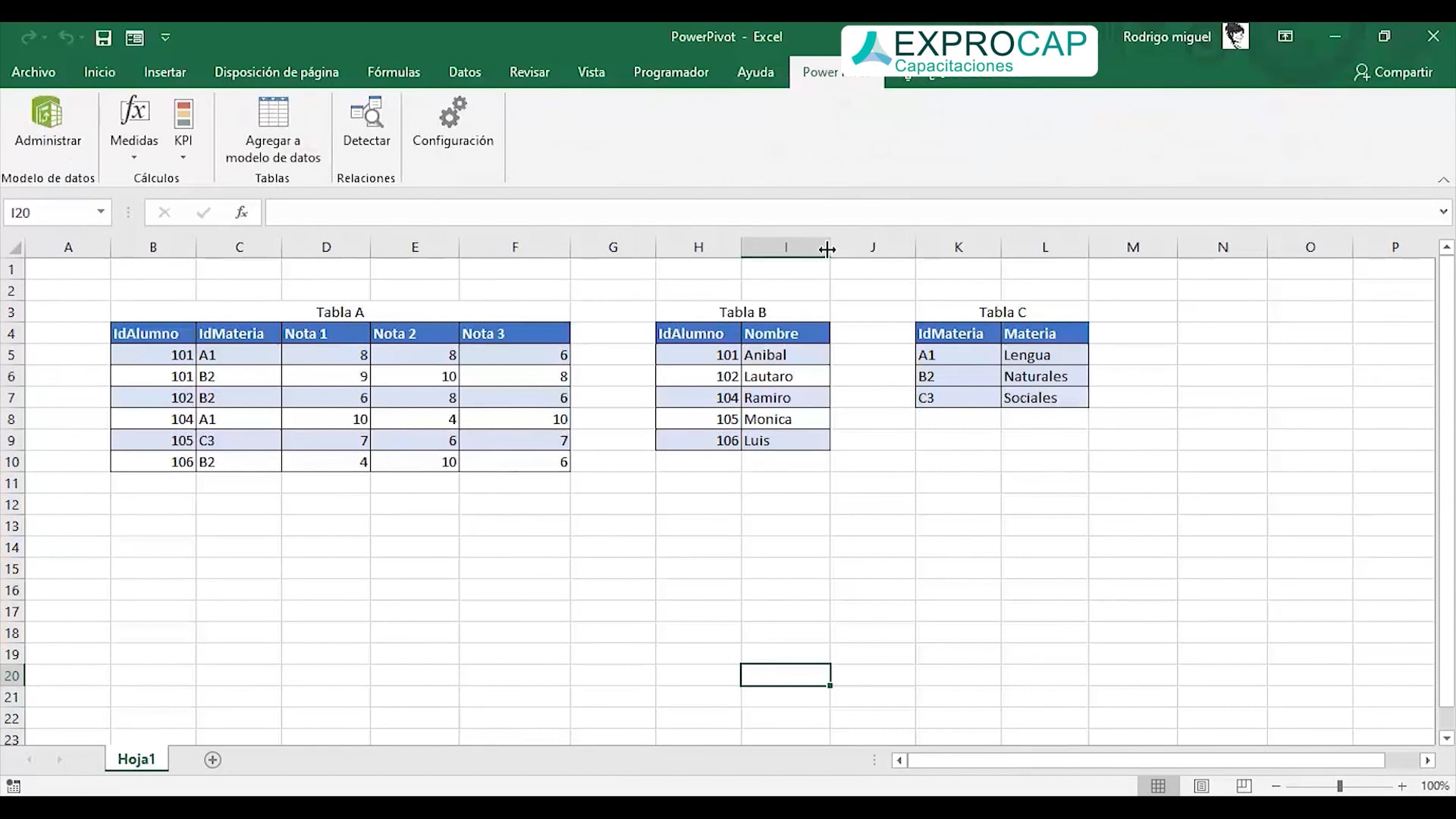Screen dimensions: 1456x819
Task: Select column M header
Action: click(x=1133, y=247)
